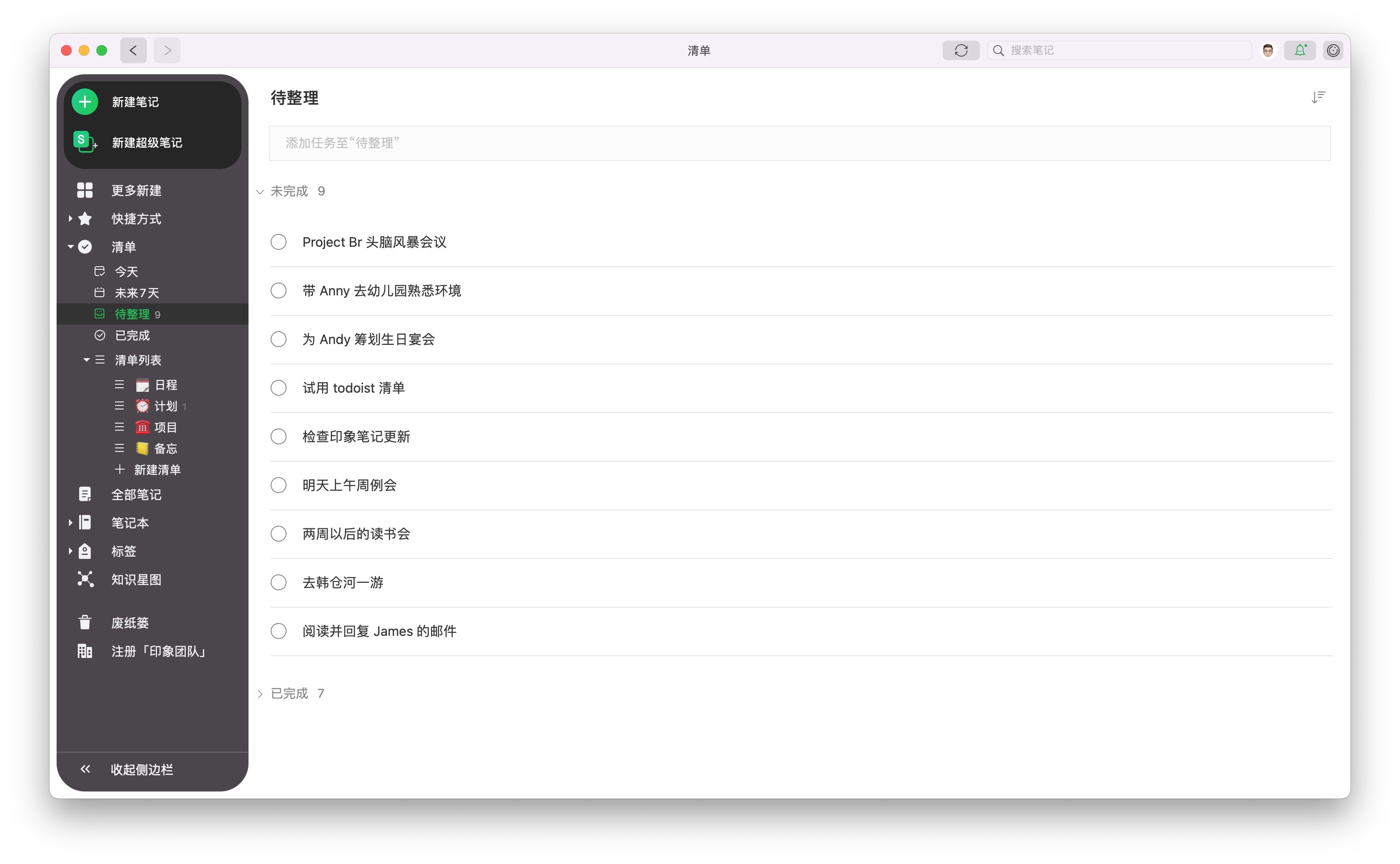Click the sort order icon near 待整理

[1318, 98]
